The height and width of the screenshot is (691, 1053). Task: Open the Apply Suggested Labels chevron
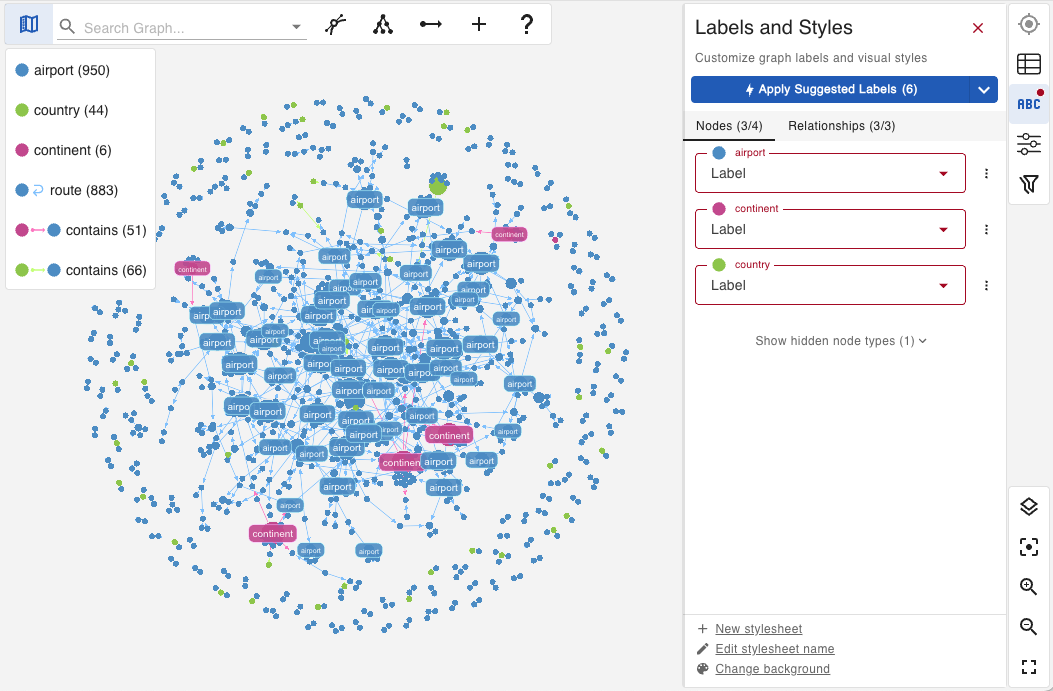tap(984, 89)
